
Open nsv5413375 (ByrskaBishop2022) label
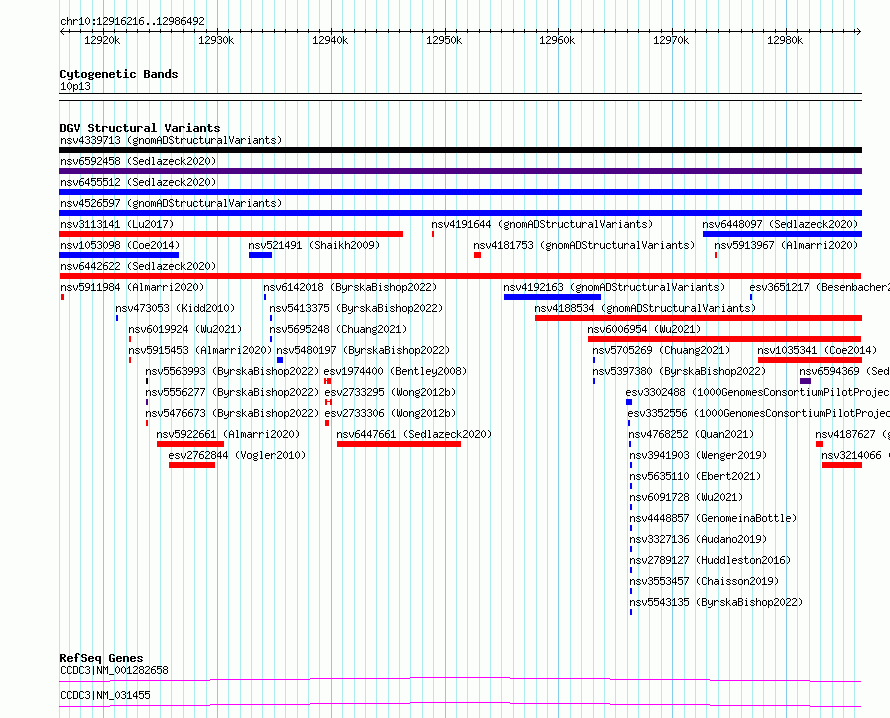tap(356, 308)
